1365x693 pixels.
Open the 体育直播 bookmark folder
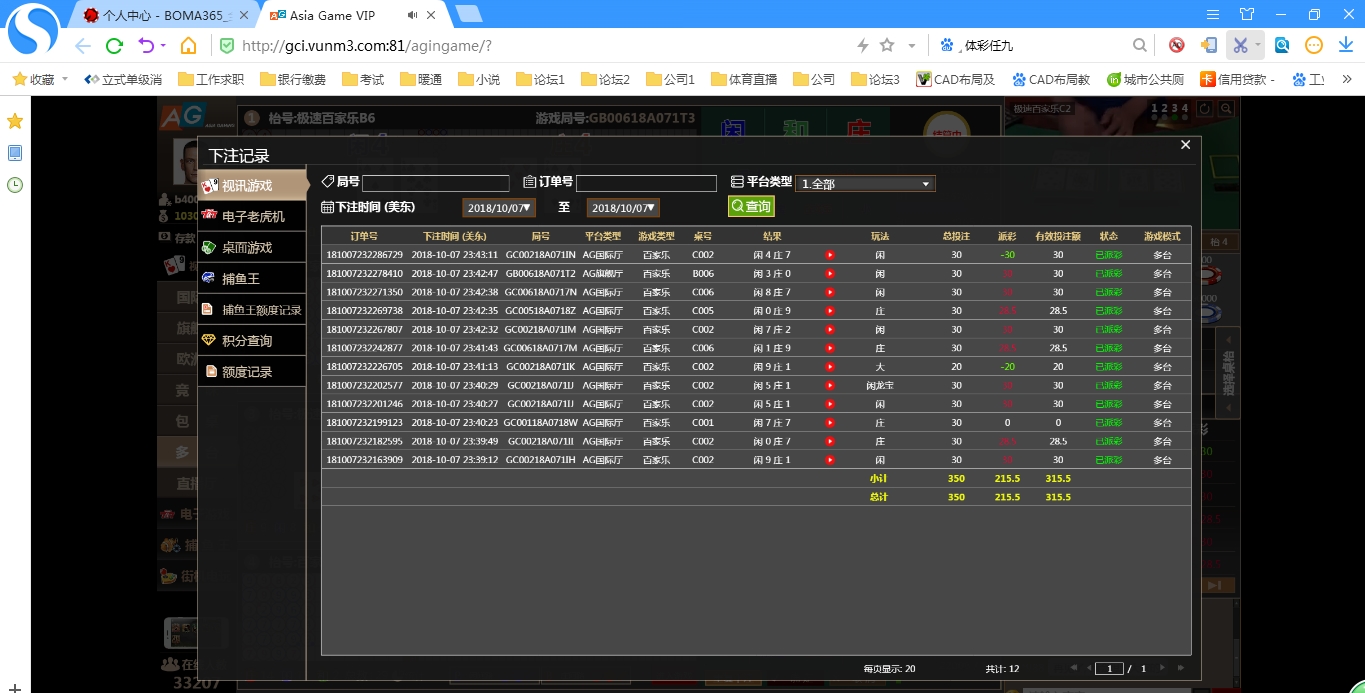click(743, 79)
